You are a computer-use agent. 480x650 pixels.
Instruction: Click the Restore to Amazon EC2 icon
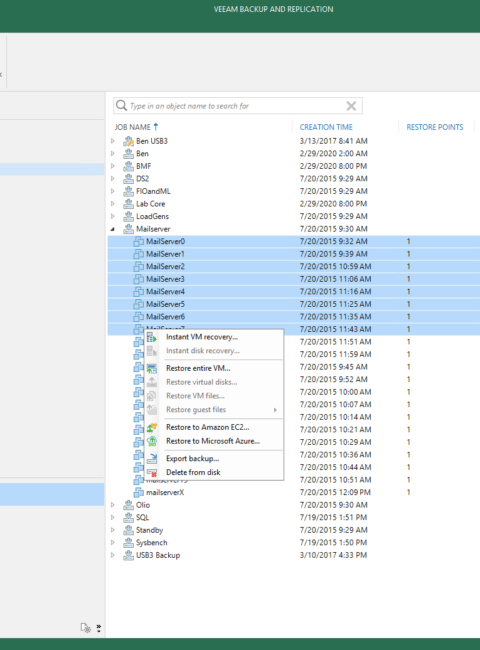(152, 427)
